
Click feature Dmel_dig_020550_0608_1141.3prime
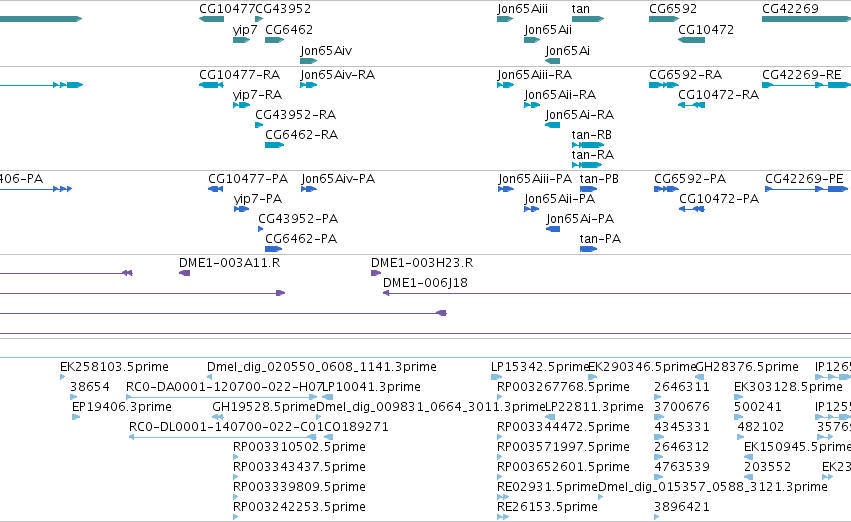(x=321, y=367)
